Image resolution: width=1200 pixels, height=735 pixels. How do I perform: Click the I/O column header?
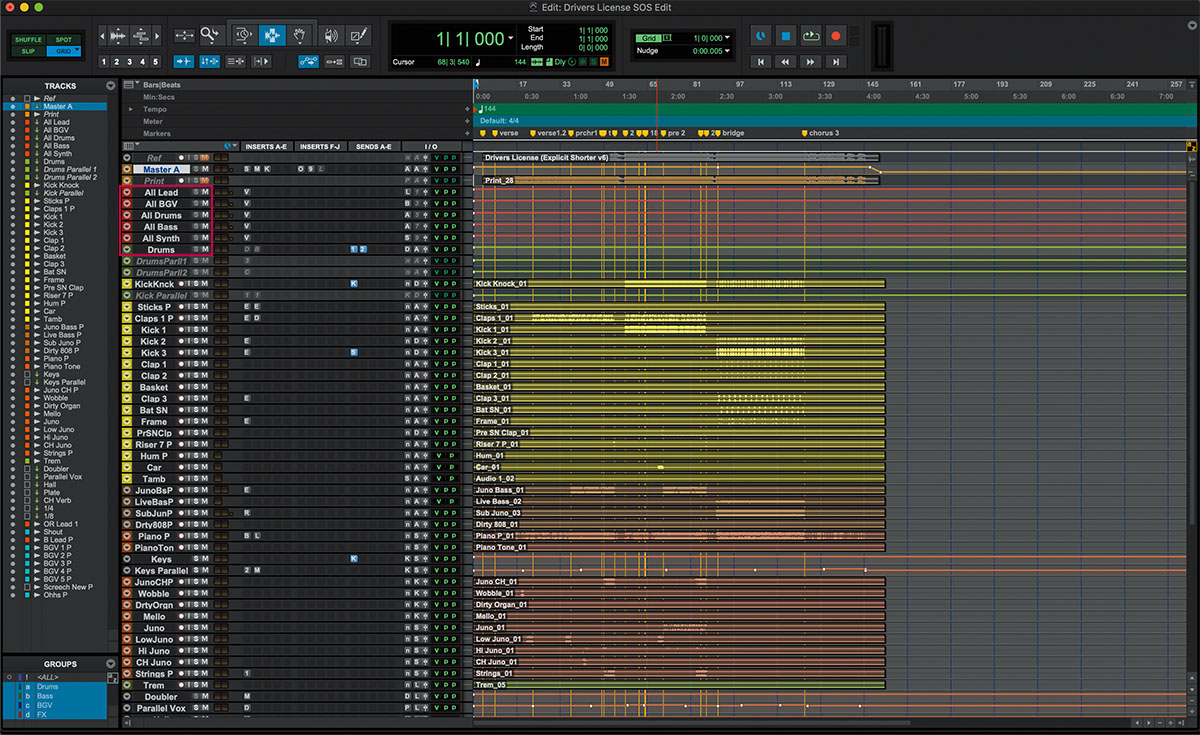pos(431,146)
